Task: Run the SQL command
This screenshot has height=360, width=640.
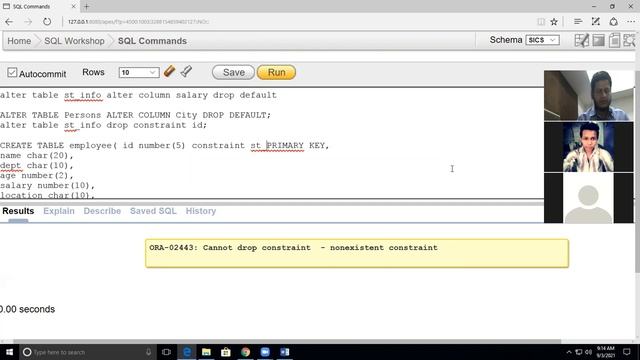Action: (x=276, y=72)
